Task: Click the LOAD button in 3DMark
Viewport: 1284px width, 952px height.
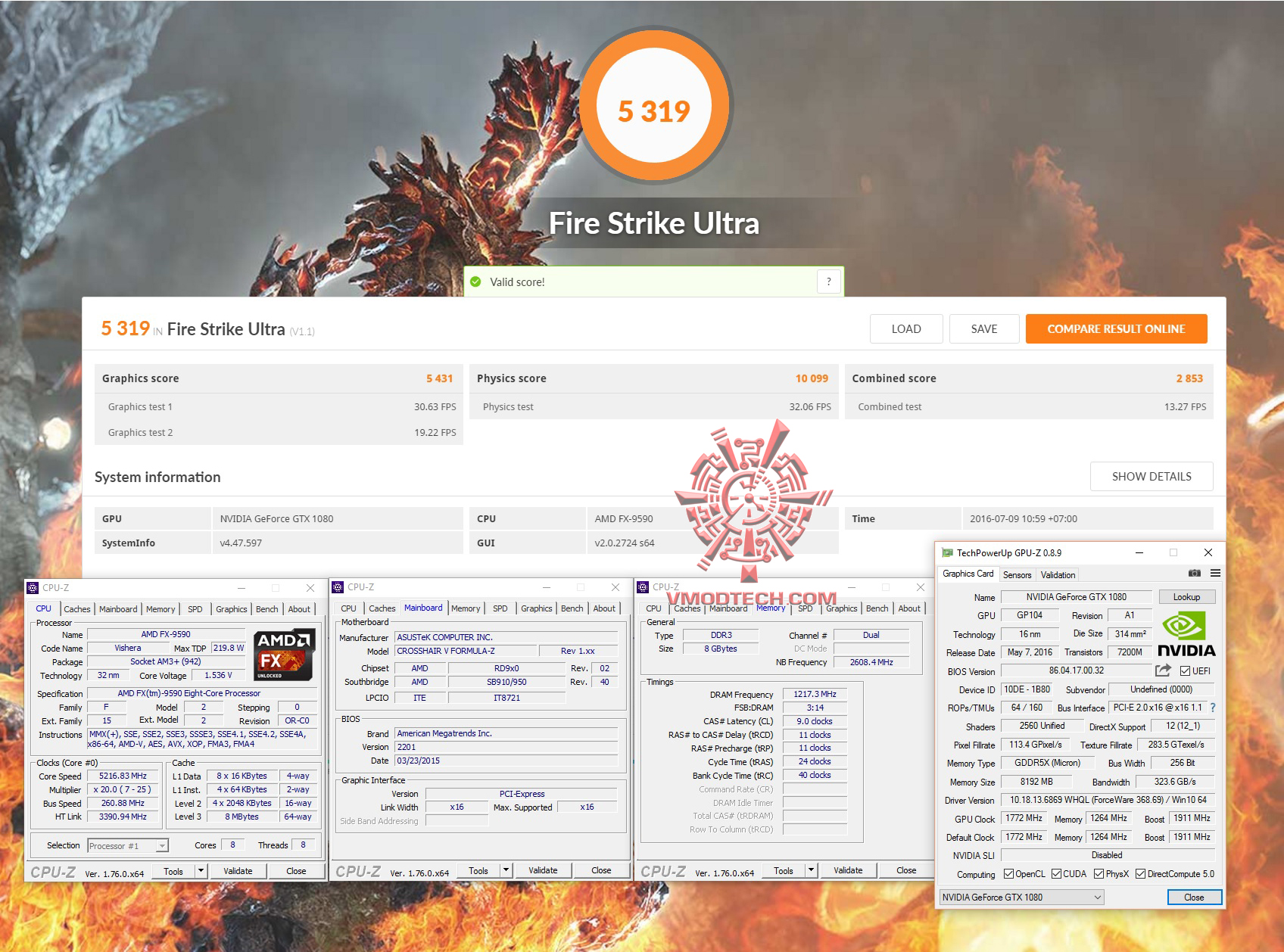Action: 906,329
